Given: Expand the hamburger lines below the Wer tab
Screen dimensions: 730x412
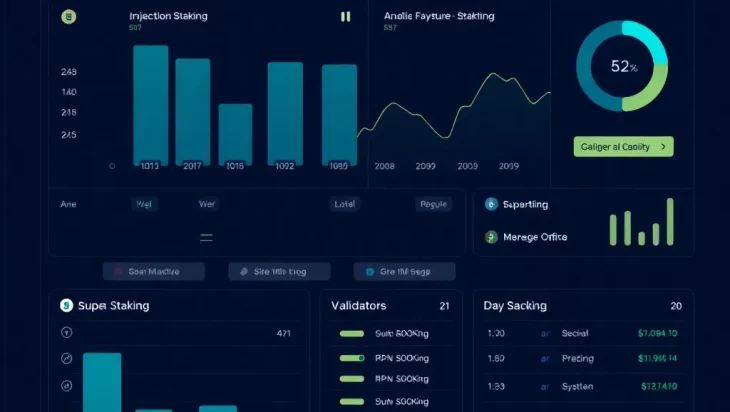Looking at the screenshot, I should [206, 238].
